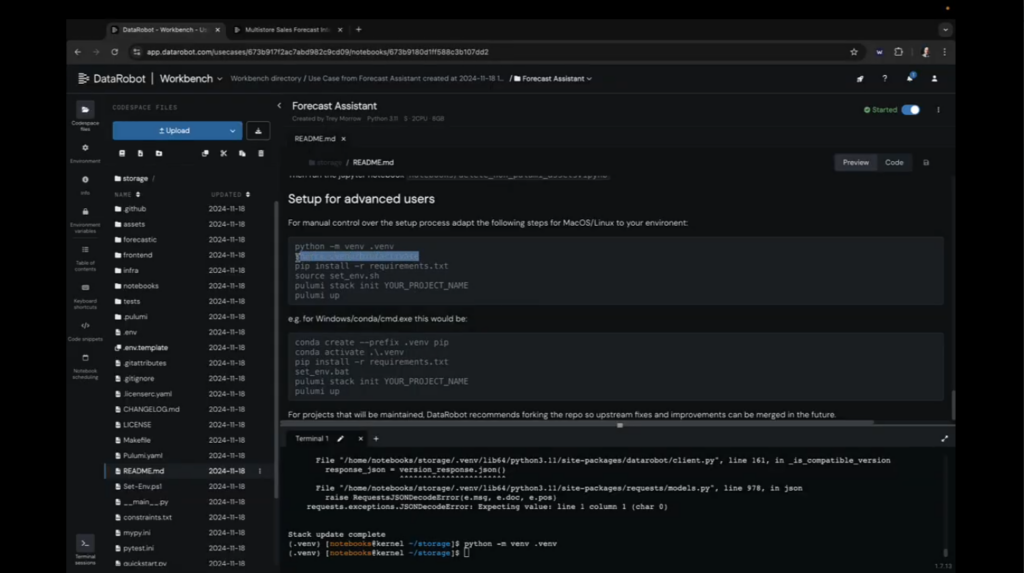Collapse the Codespace files panel
This screenshot has width=1024, height=573.
coord(280,106)
